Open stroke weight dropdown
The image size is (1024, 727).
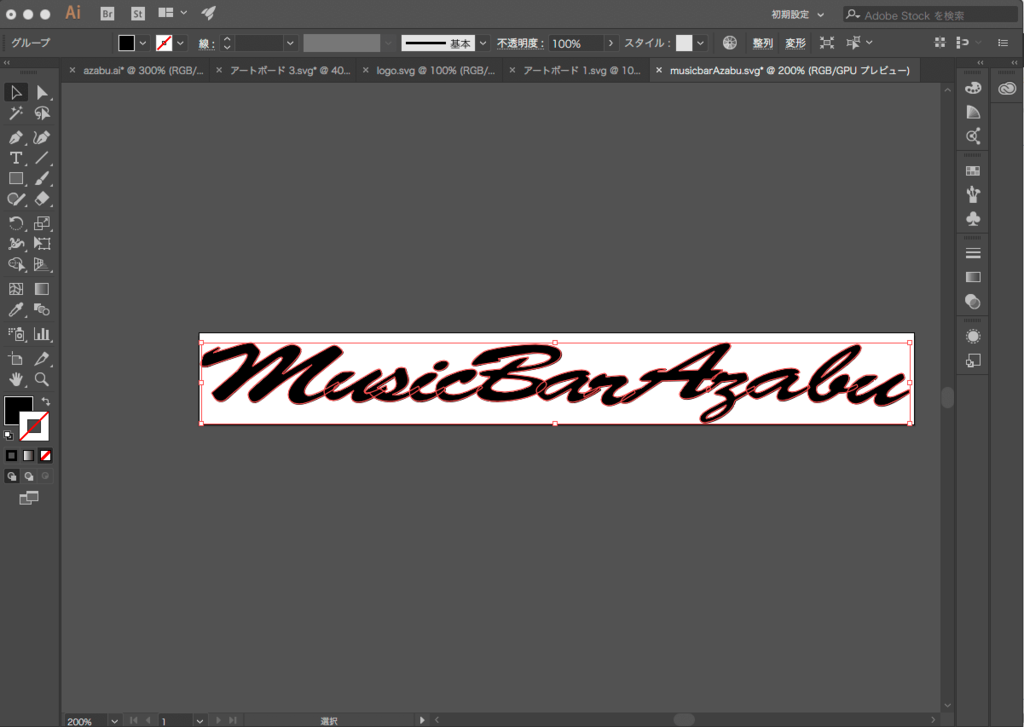tap(291, 43)
